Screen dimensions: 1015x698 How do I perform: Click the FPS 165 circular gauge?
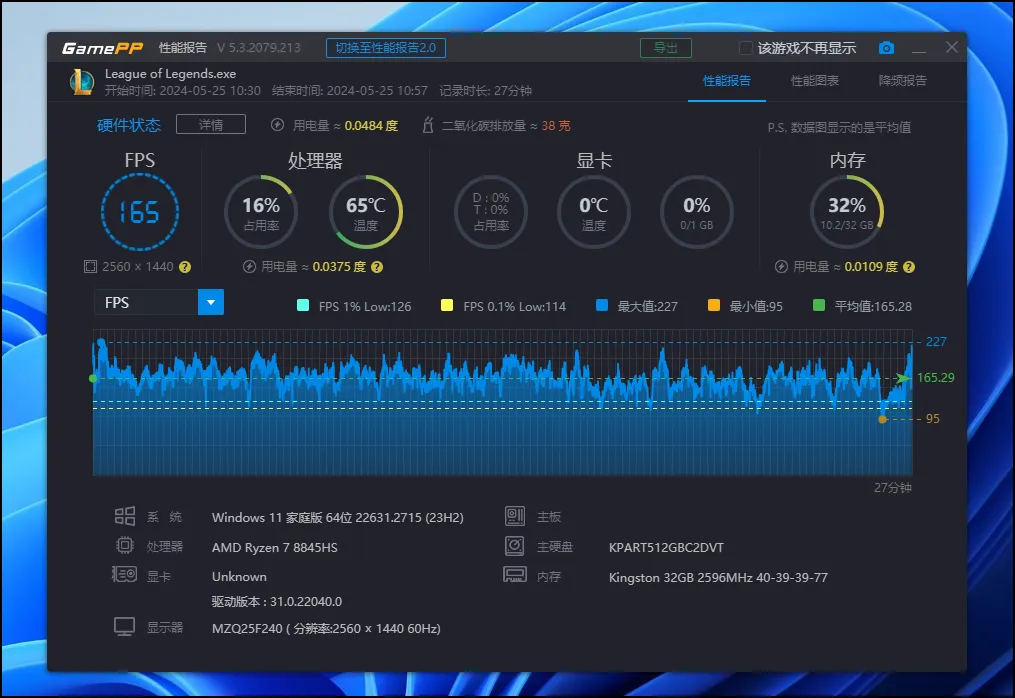point(140,212)
